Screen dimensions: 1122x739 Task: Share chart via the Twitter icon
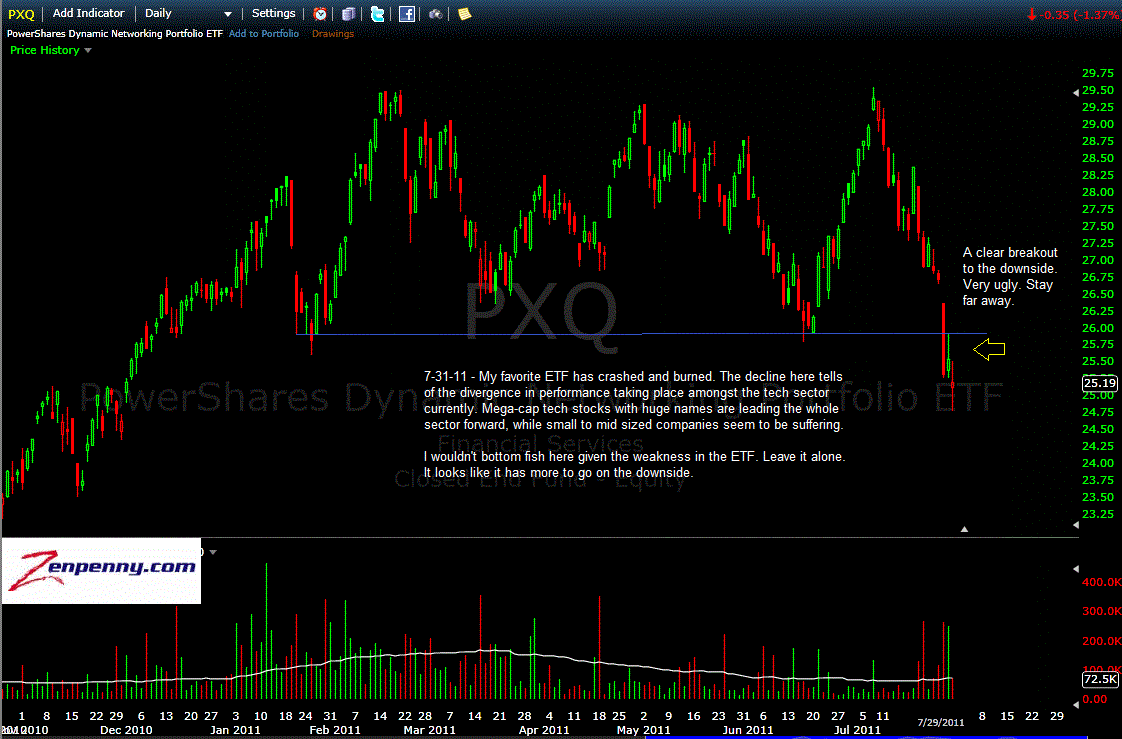coord(377,14)
